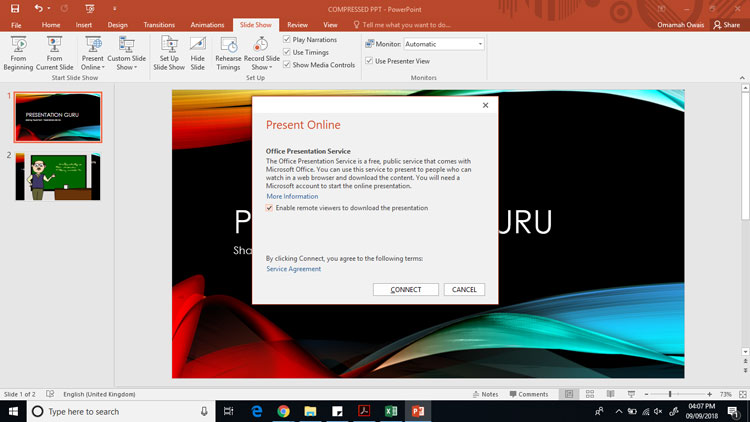Image resolution: width=750 pixels, height=422 pixels.
Task: Uncheck Enable remote viewers to download
Action: [269, 208]
